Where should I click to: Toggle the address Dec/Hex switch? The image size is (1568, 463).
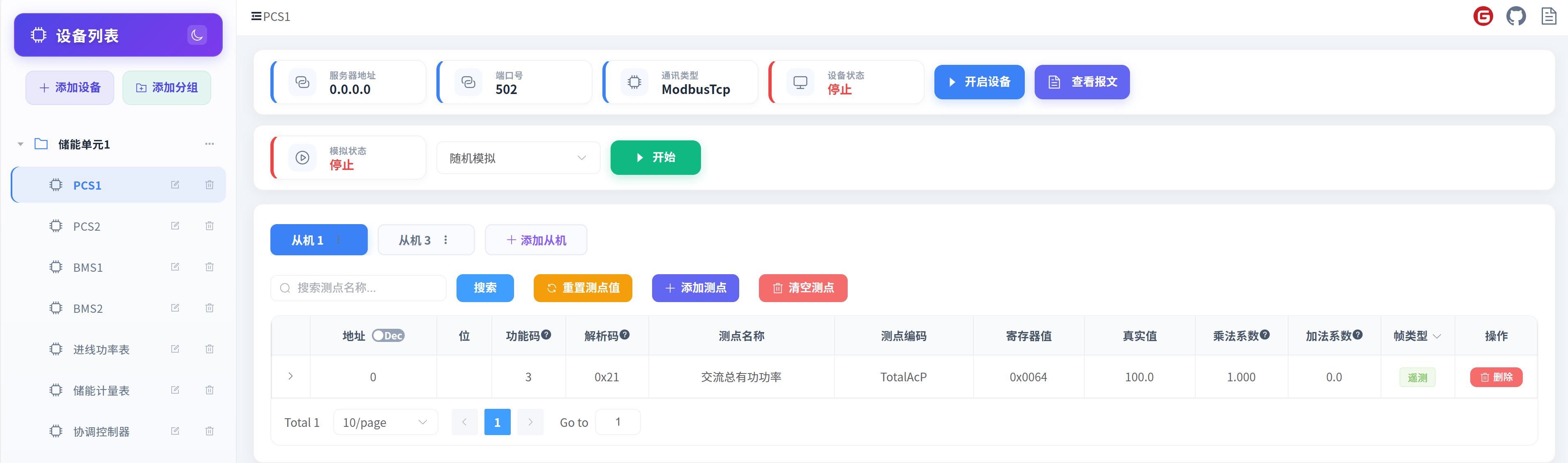pos(388,336)
